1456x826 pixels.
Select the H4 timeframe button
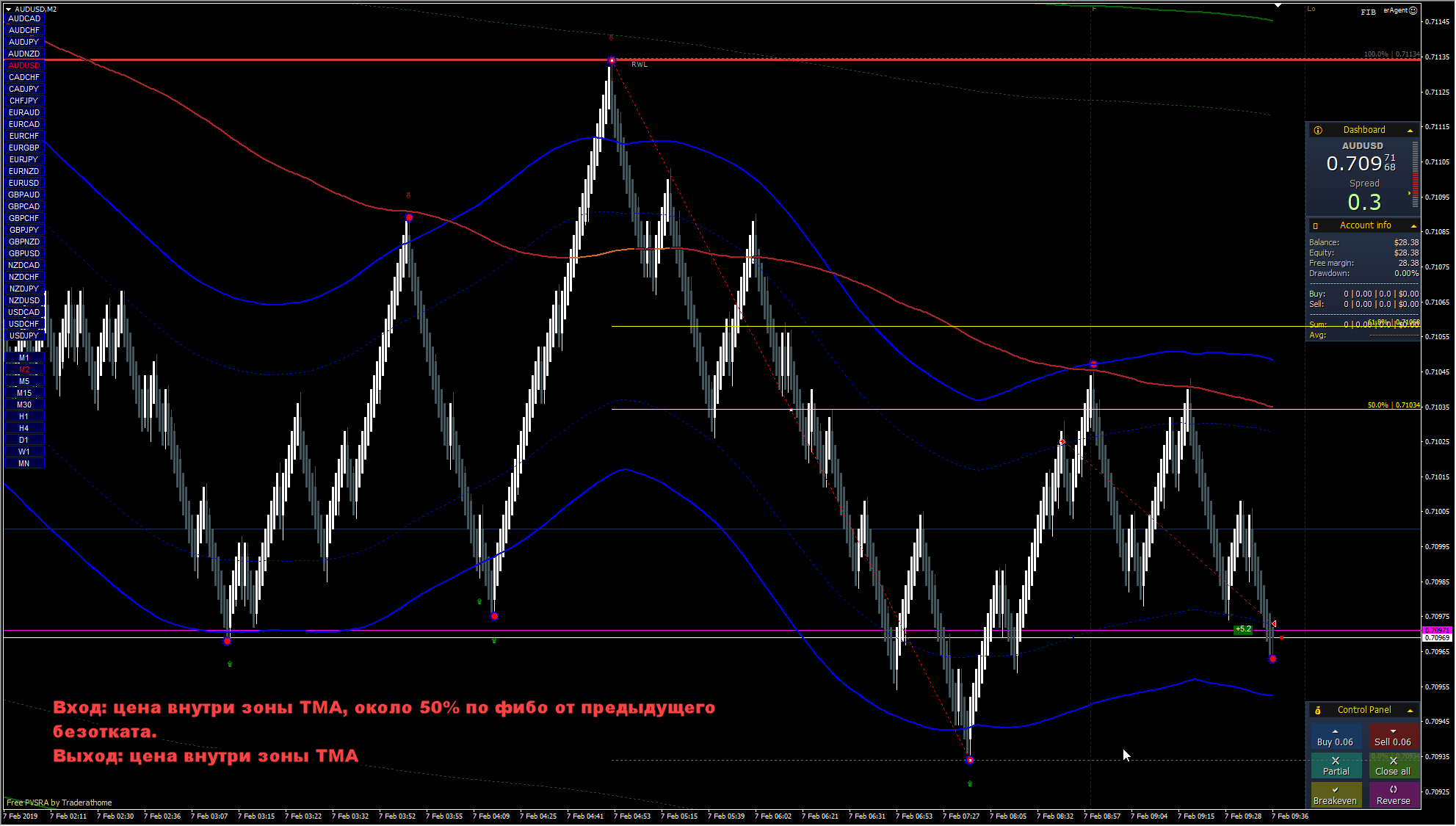point(24,429)
